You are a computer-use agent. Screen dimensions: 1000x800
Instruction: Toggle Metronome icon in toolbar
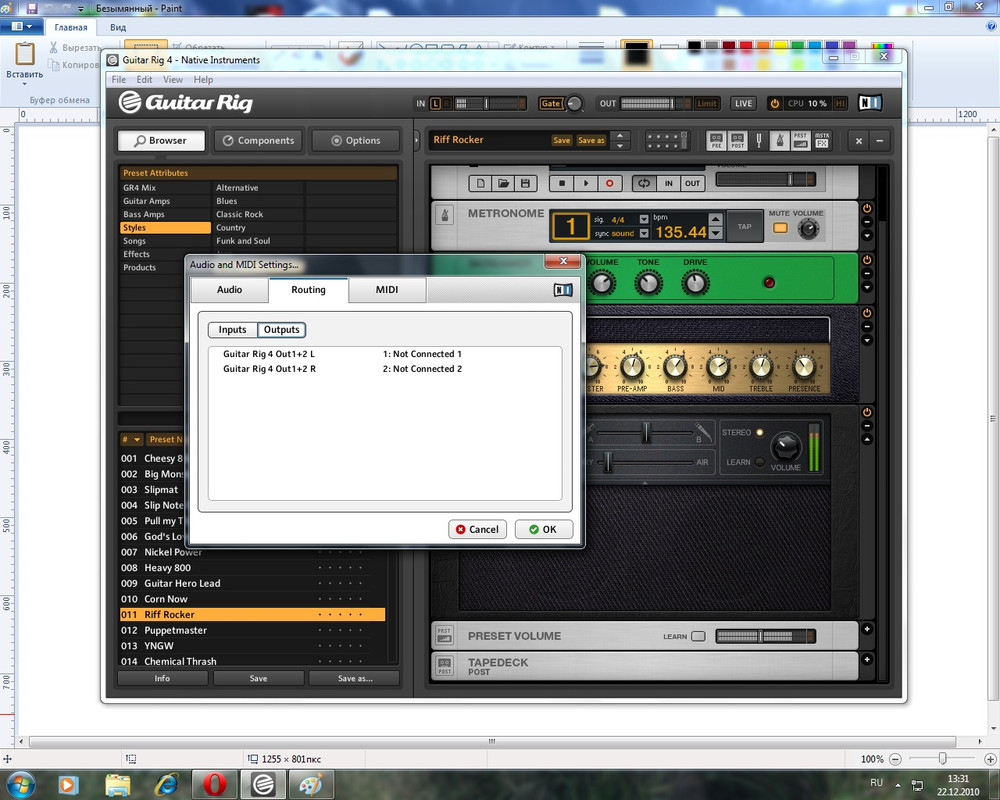779,140
